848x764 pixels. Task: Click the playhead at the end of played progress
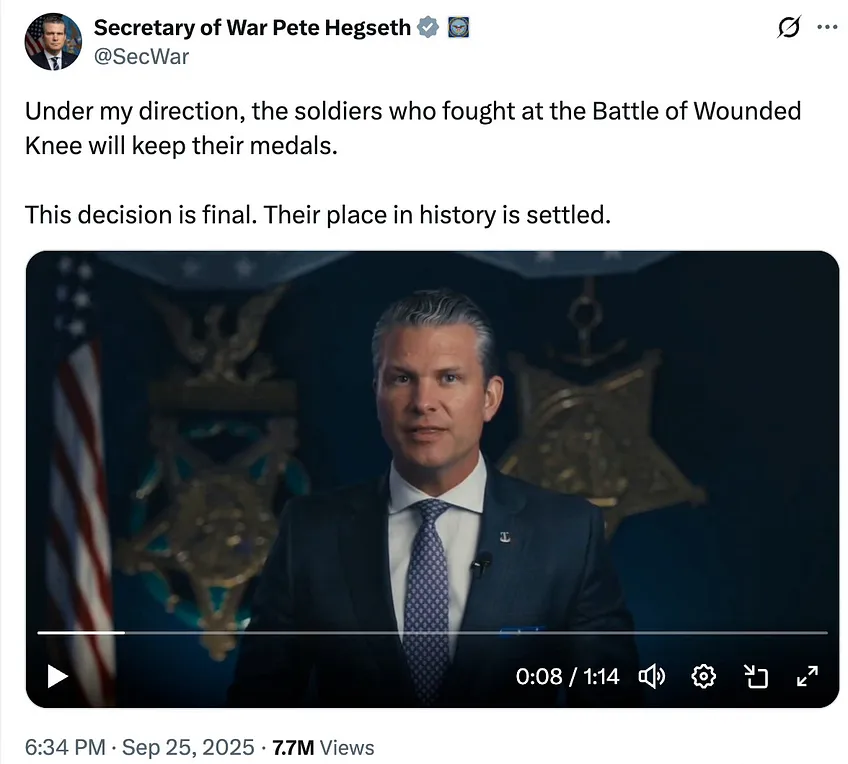pyautogui.click(x=124, y=633)
